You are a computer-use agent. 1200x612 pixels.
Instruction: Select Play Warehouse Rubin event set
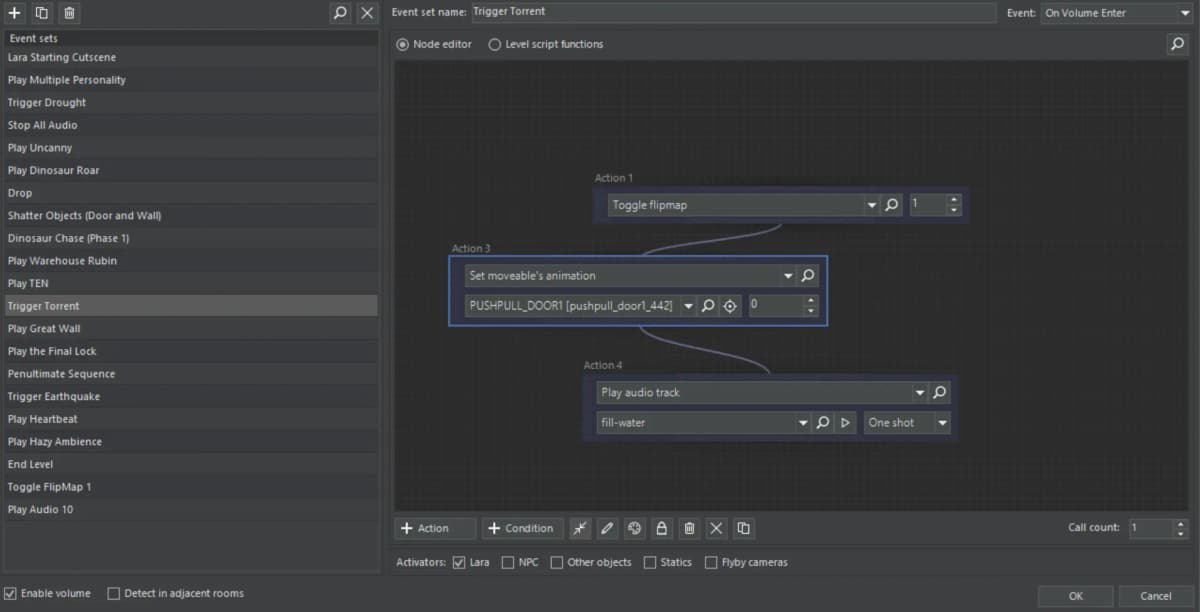tap(190, 261)
